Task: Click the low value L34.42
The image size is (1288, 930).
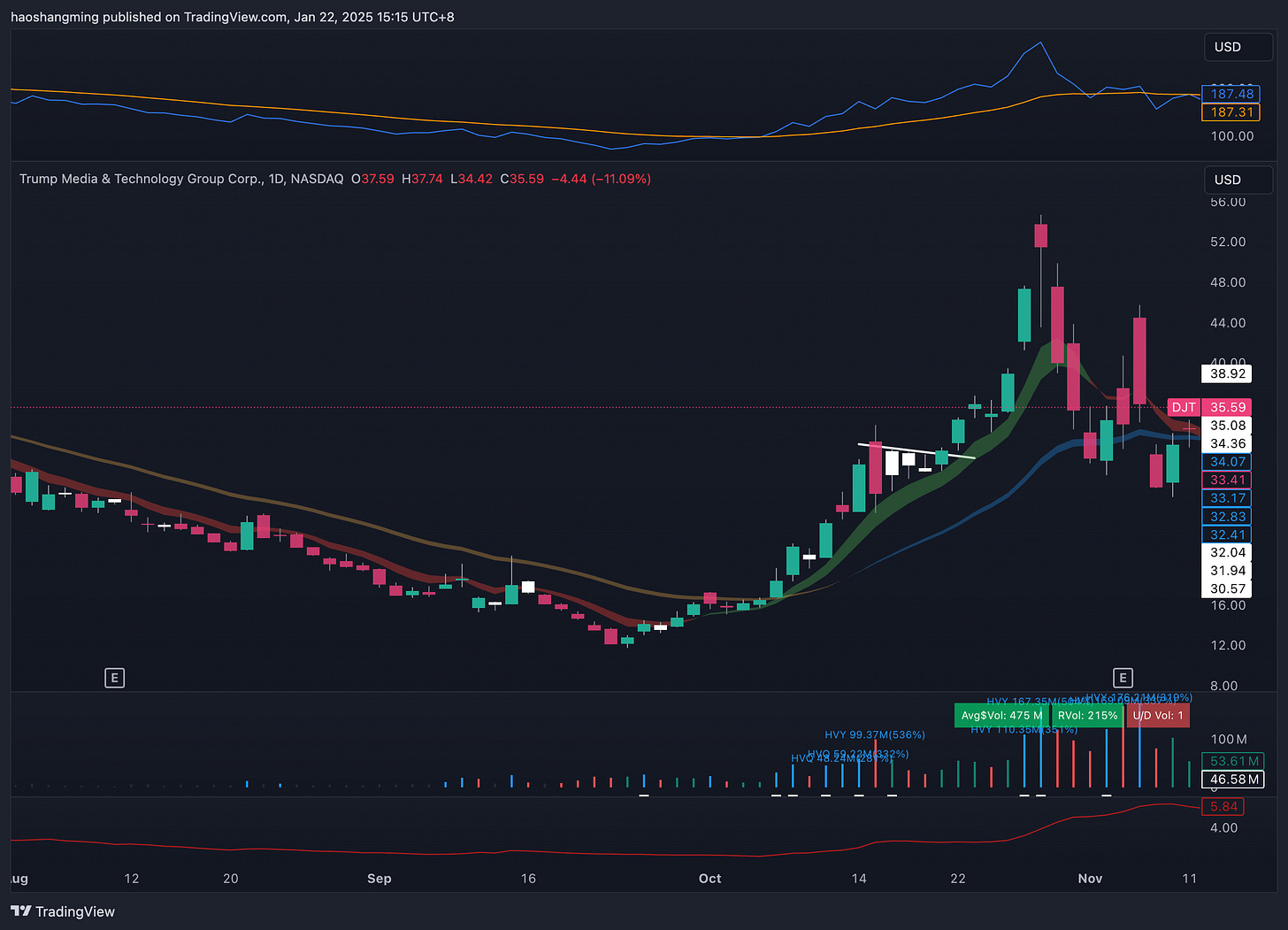Action: [471, 179]
